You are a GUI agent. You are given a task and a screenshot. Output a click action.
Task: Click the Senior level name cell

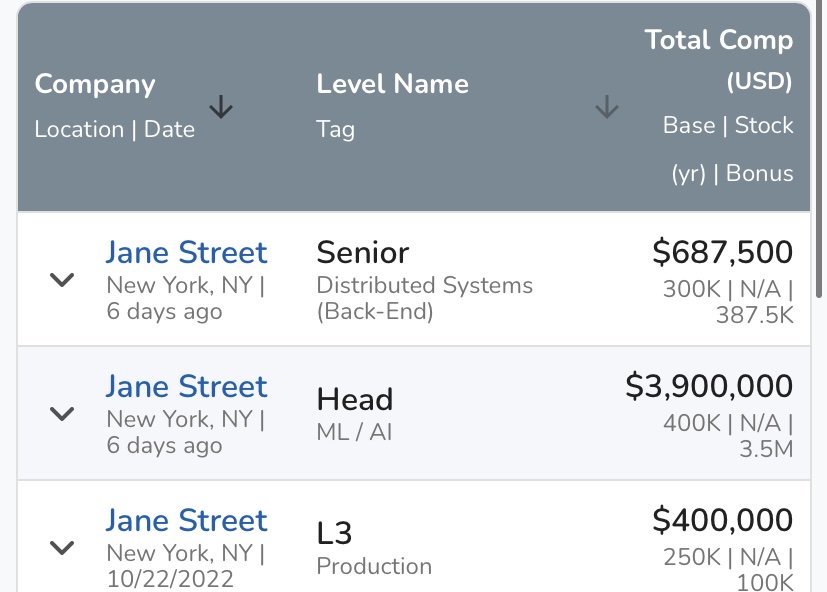pos(363,252)
